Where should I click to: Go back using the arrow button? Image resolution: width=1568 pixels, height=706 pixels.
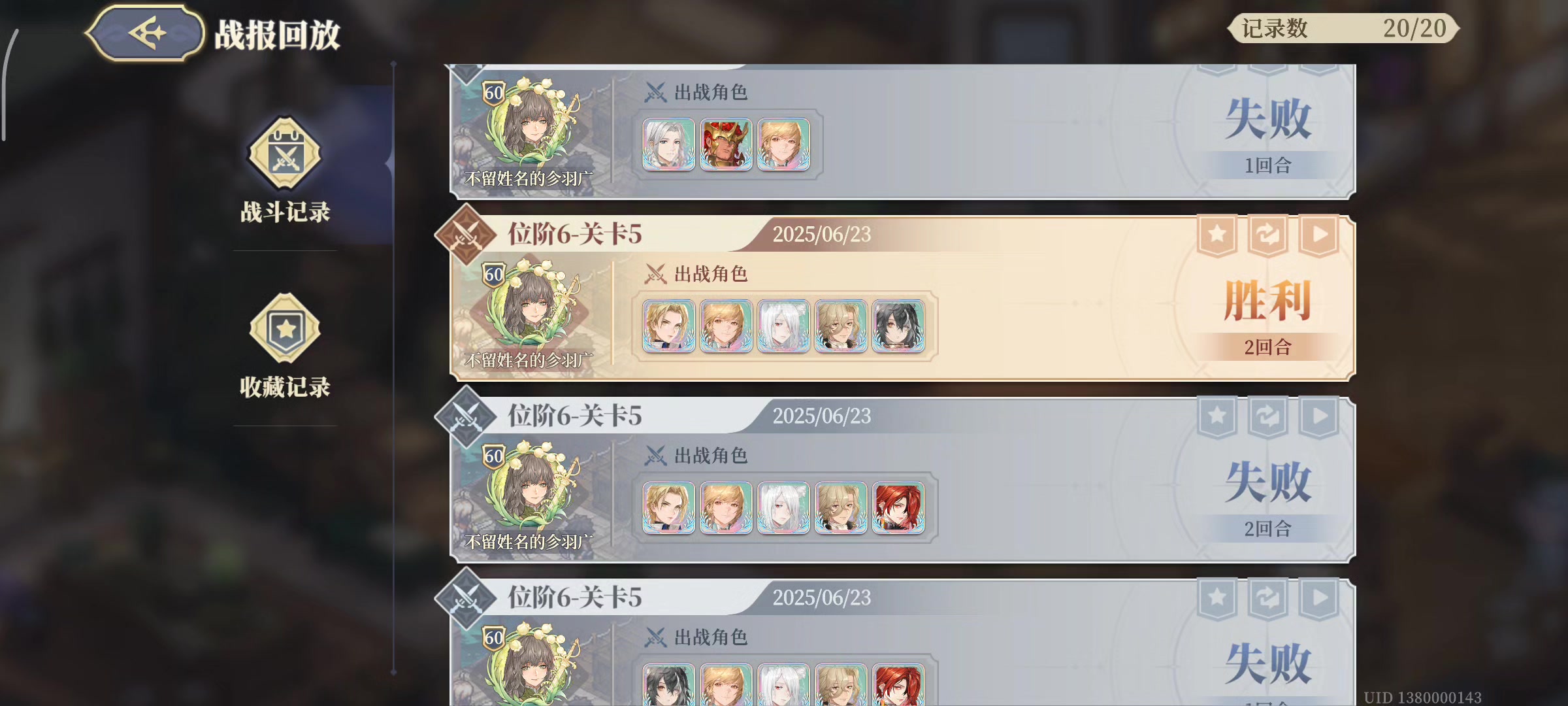click(x=145, y=33)
